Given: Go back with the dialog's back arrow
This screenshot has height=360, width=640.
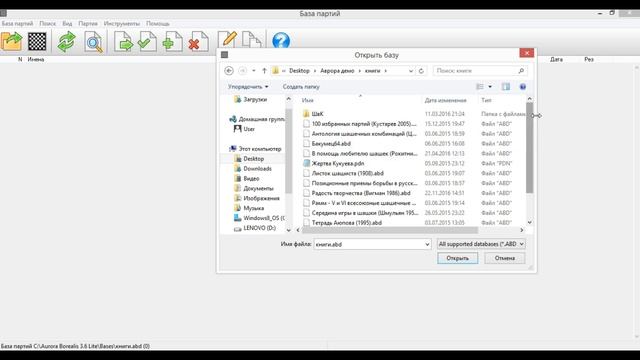Looking at the screenshot, I should pyautogui.click(x=229, y=71).
